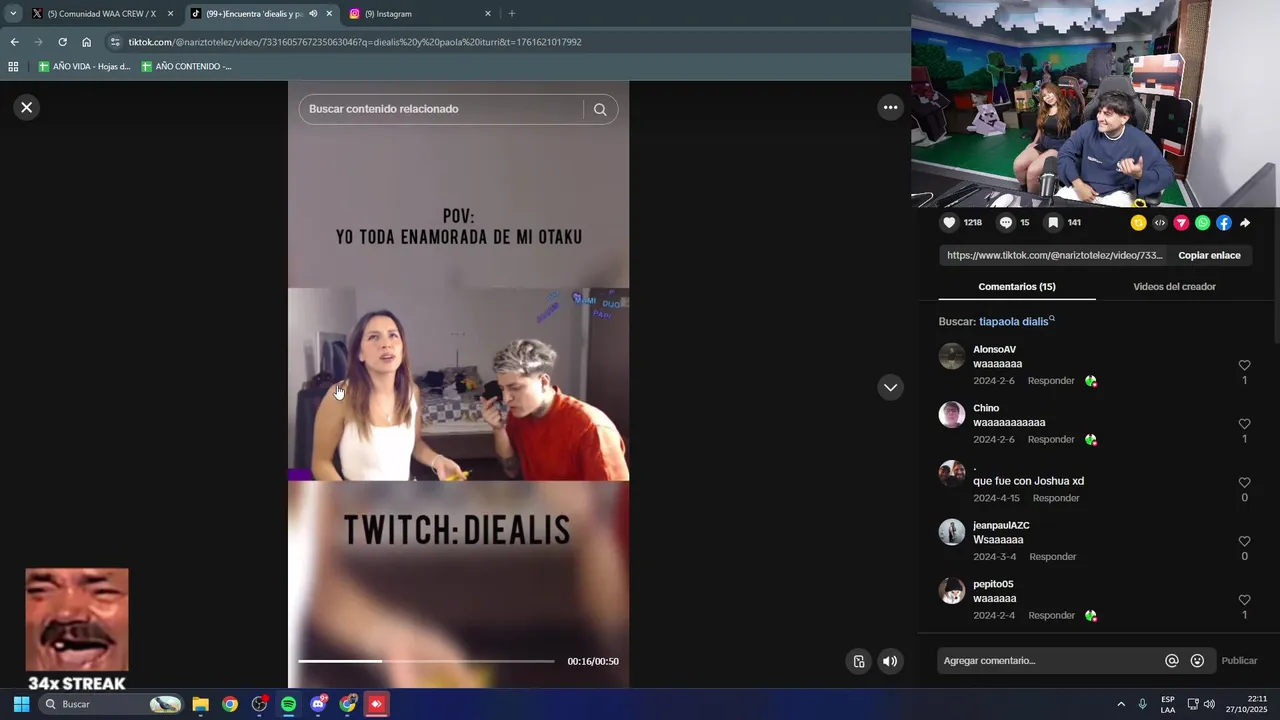
Task: Reply to Chino's comment
Action: click(x=1051, y=440)
